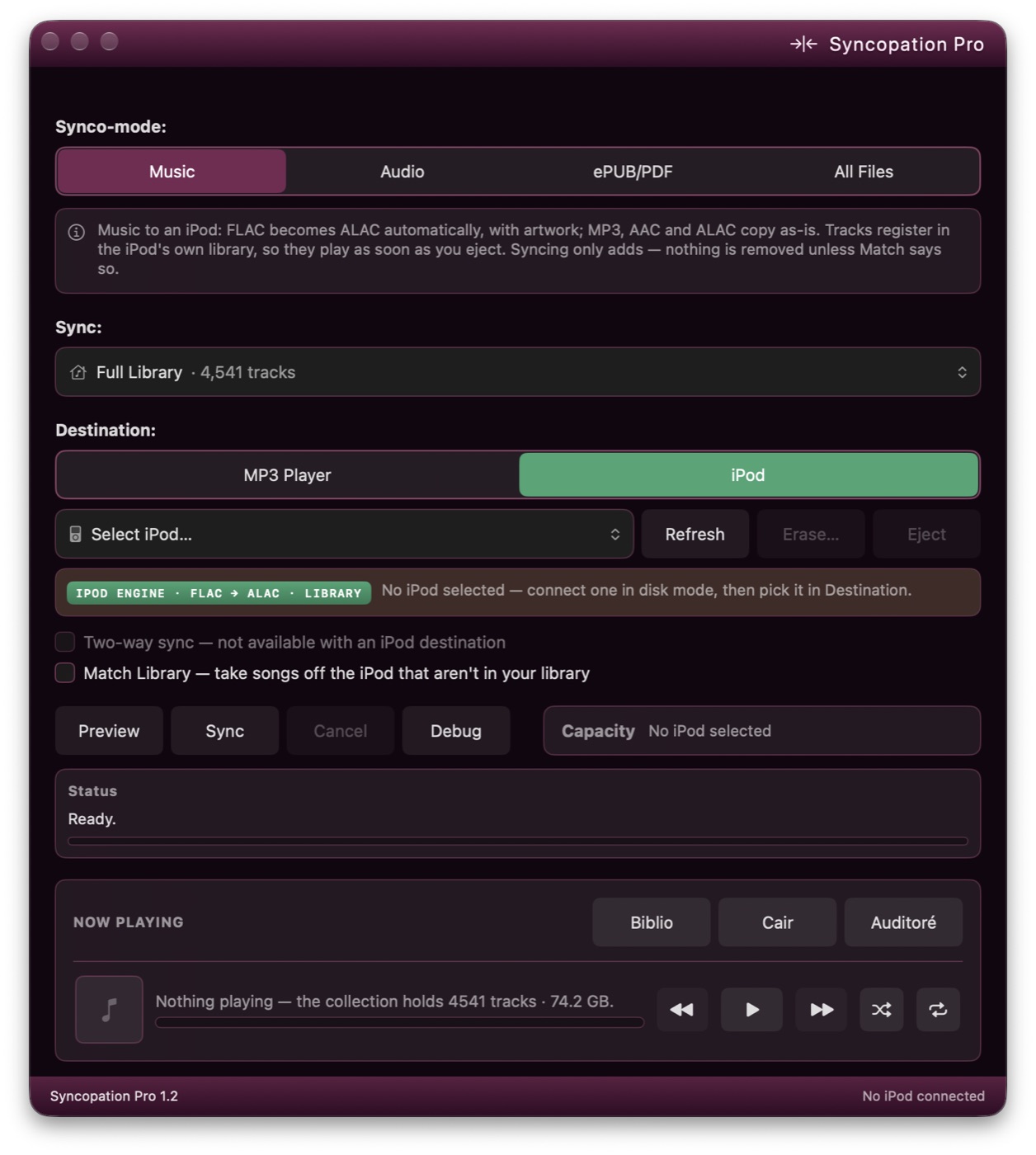The image size is (1036, 1155).
Task: Switch to the Audio sync mode tab
Action: (x=402, y=172)
